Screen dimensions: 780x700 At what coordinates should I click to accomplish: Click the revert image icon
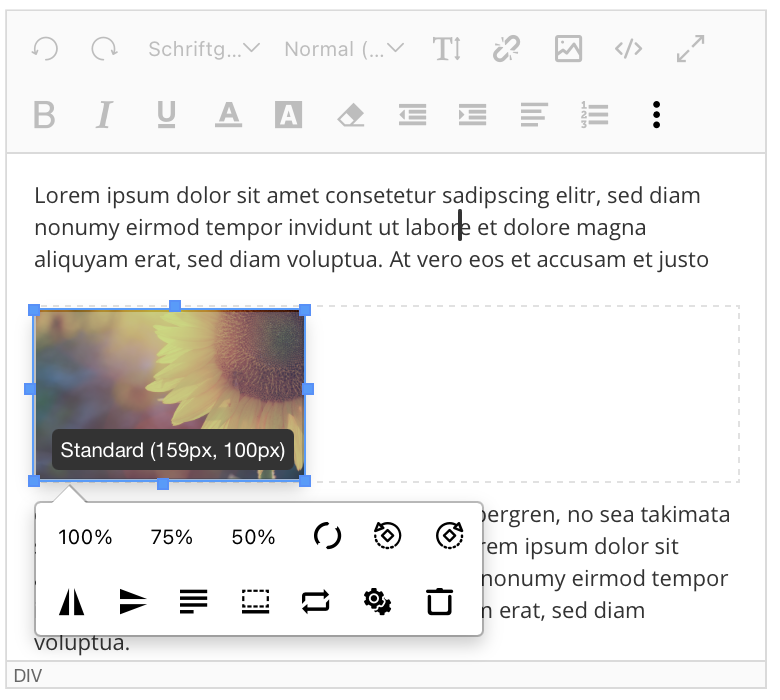(x=316, y=602)
